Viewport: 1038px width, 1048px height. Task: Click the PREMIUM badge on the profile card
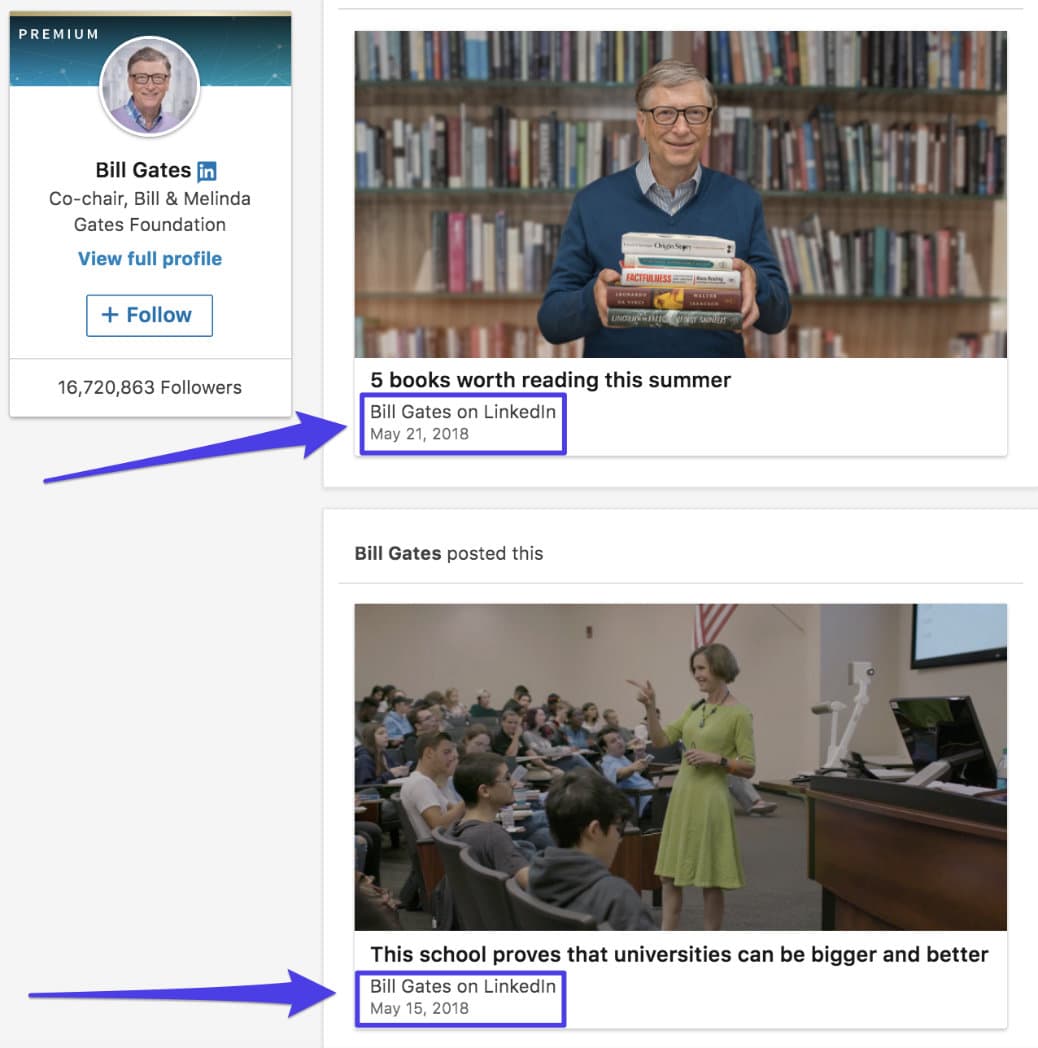[58, 33]
